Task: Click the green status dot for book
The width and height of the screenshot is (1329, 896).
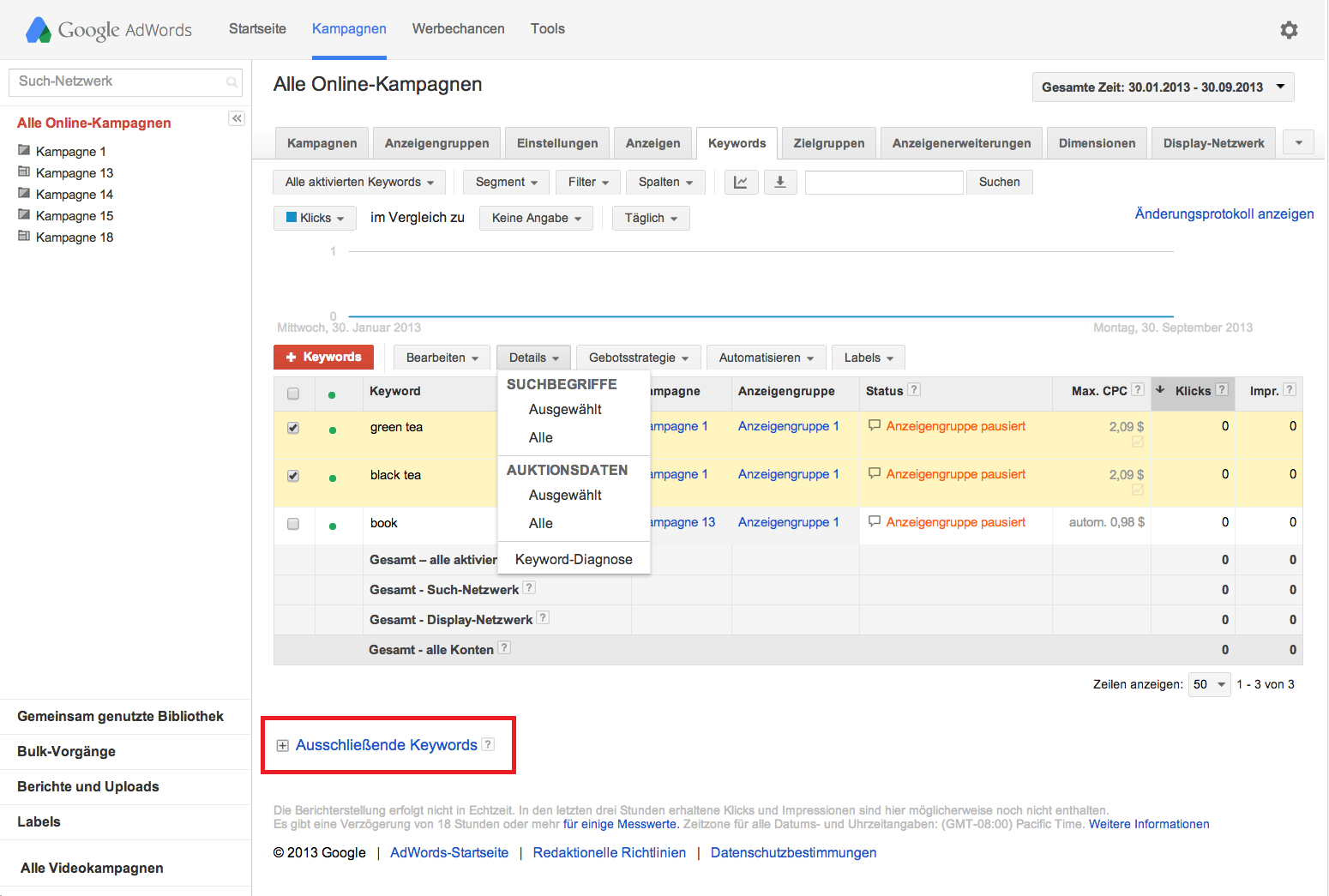Action: (333, 526)
